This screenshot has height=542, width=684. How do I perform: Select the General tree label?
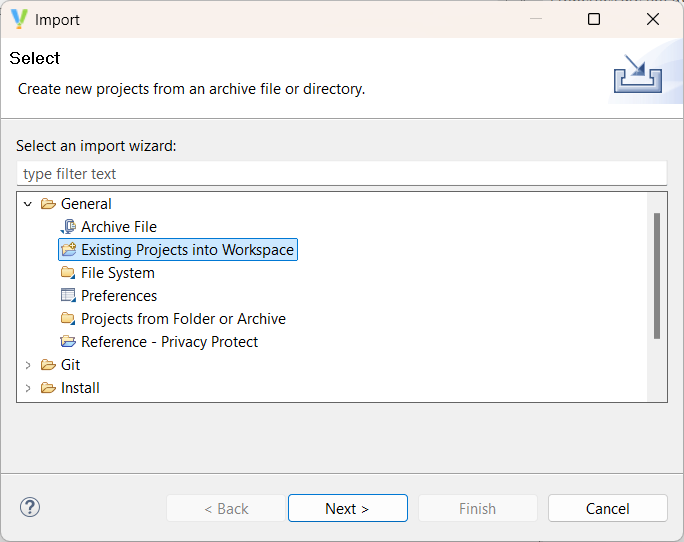[86, 204]
